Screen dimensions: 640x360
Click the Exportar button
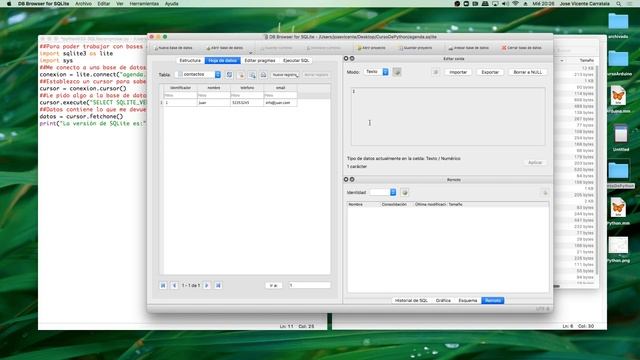point(490,72)
